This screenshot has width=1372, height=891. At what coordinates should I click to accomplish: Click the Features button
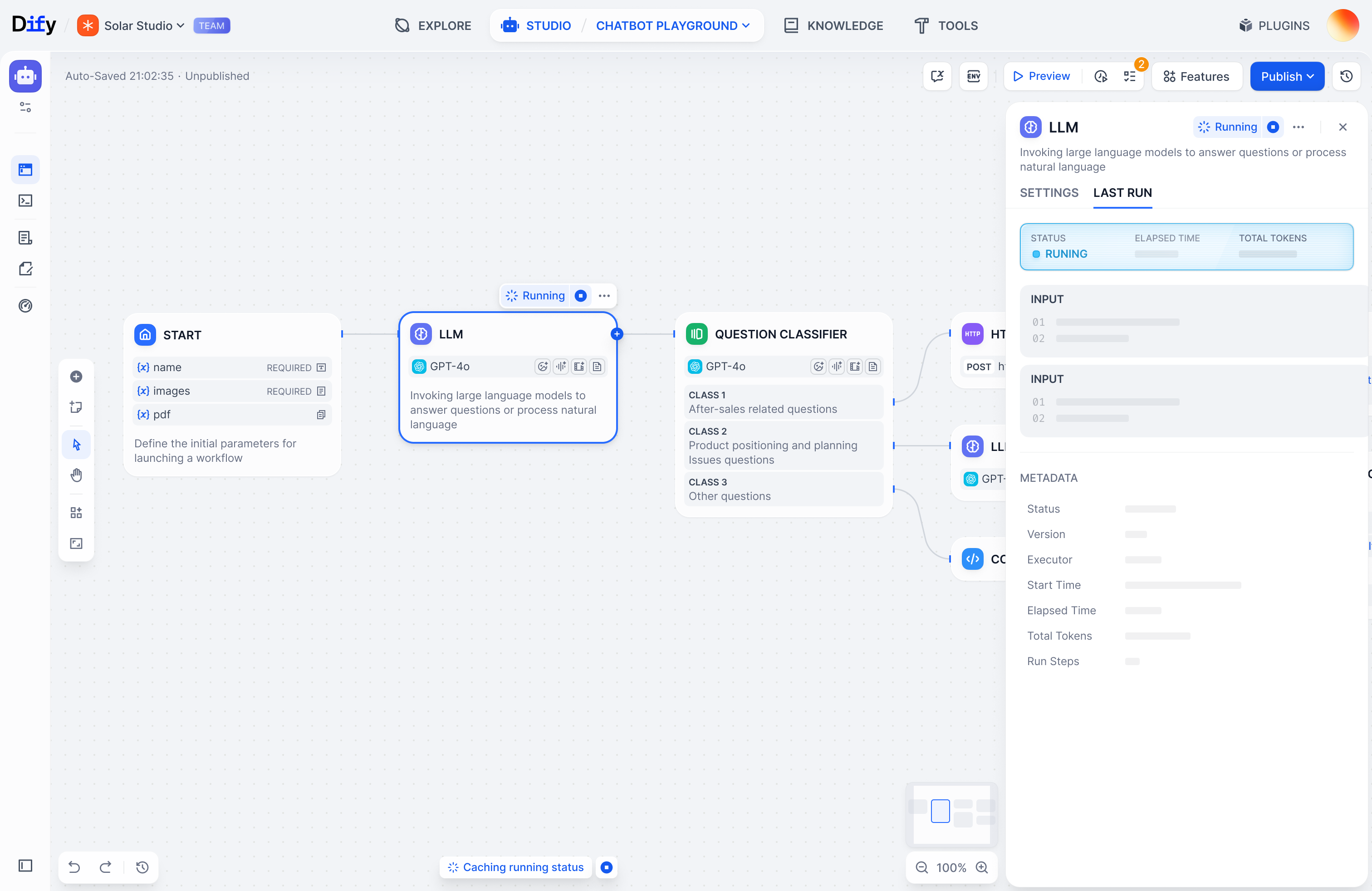click(1196, 76)
